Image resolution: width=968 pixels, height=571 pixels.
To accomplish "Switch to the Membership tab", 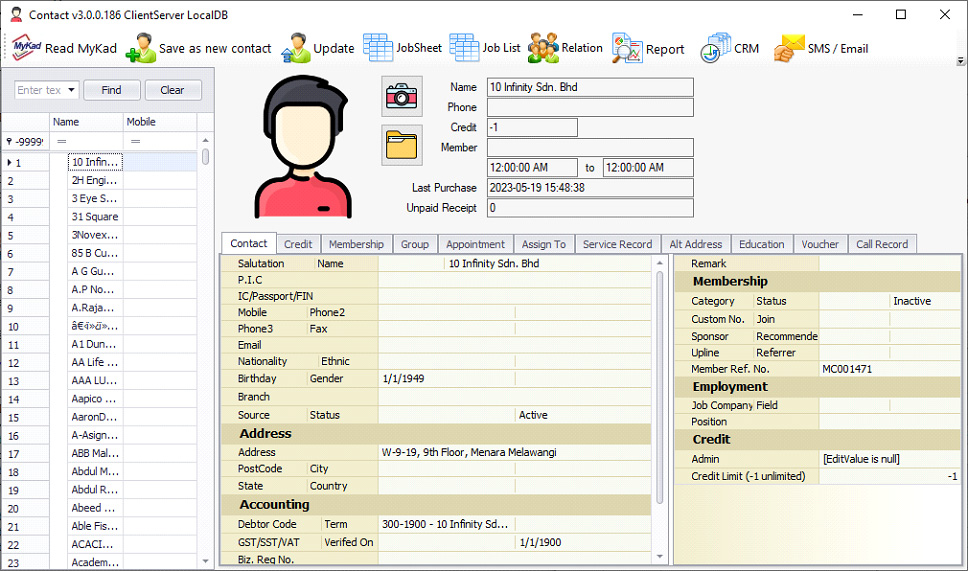I will tap(356, 244).
